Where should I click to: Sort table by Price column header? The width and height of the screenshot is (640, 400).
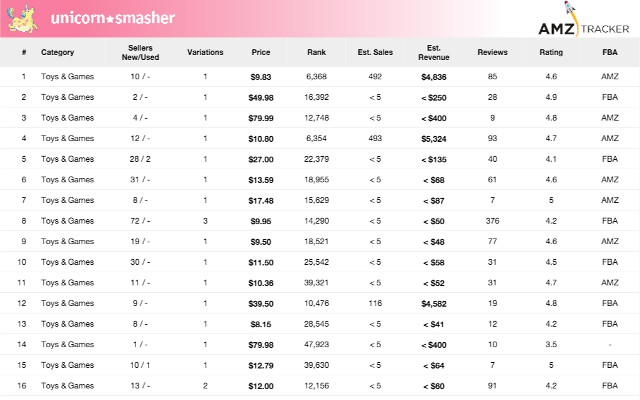pos(261,52)
